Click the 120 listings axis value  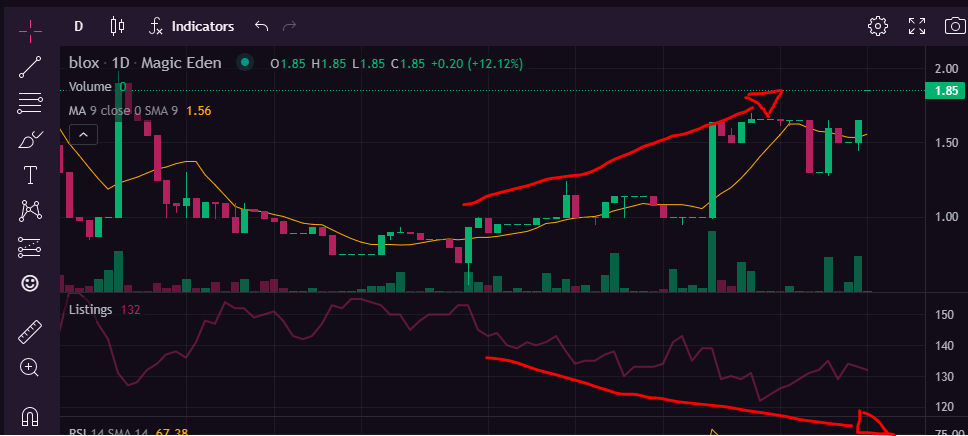pyautogui.click(x=945, y=407)
